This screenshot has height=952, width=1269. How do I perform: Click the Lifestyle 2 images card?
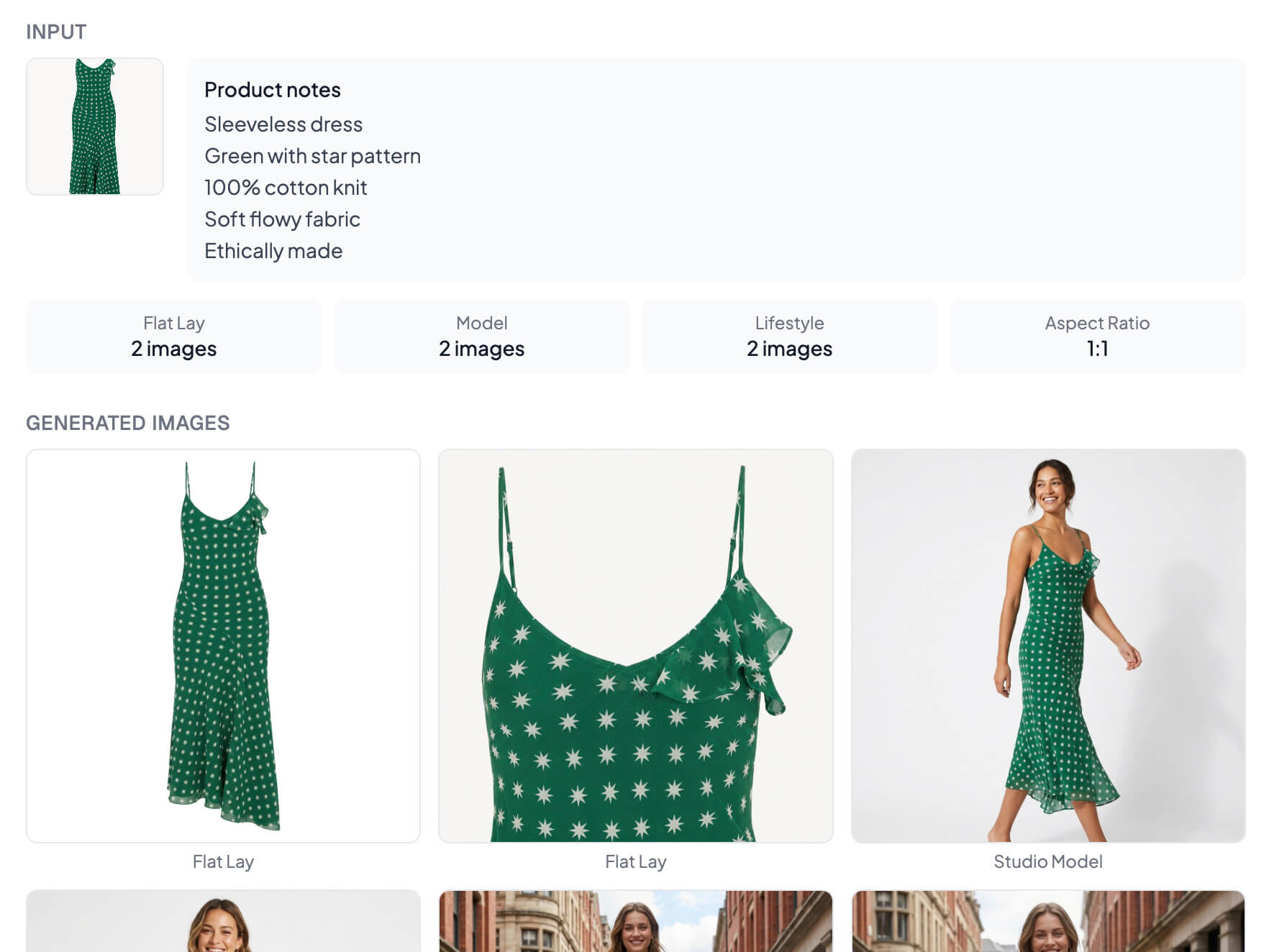click(789, 337)
